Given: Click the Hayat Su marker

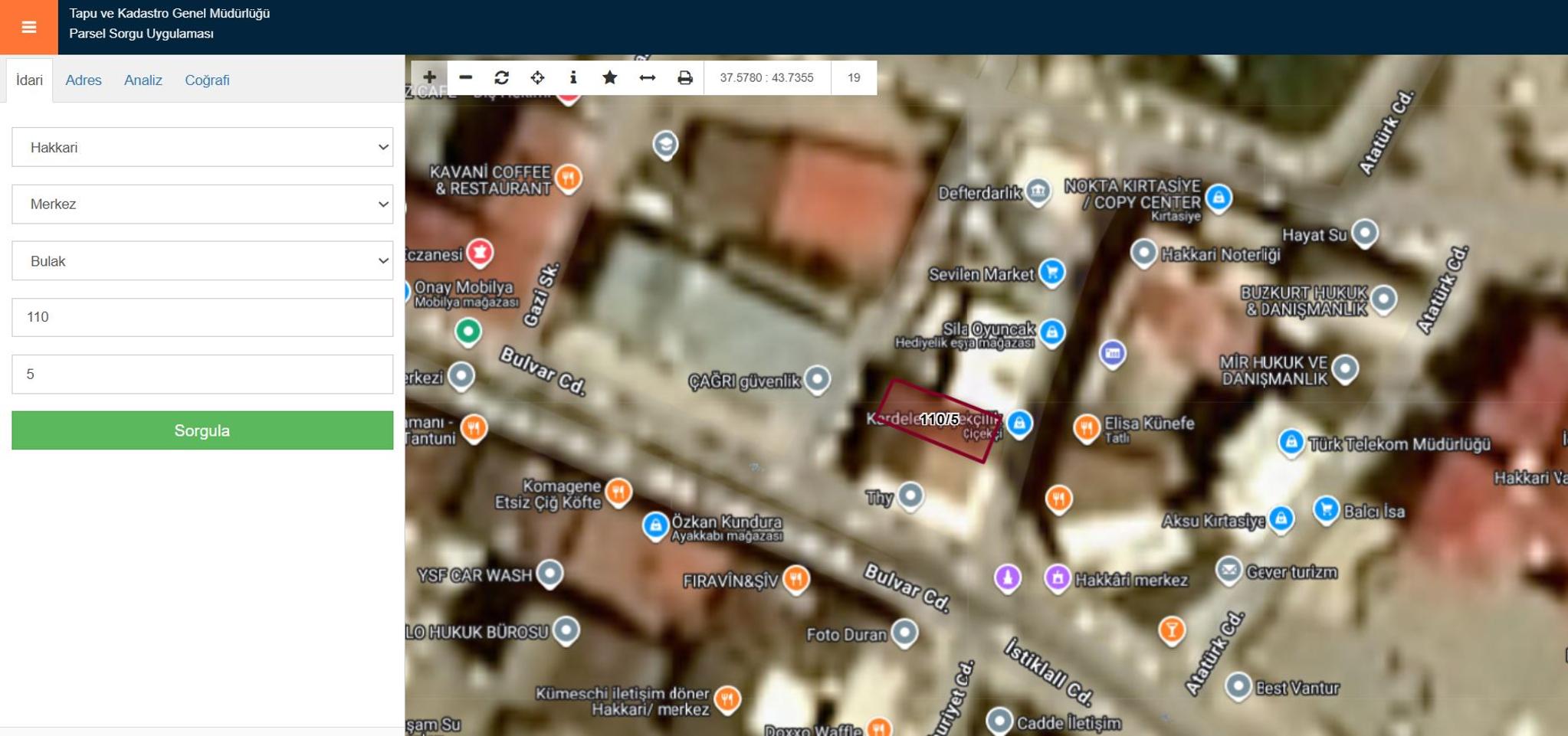Looking at the screenshot, I should tap(1364, 232).
